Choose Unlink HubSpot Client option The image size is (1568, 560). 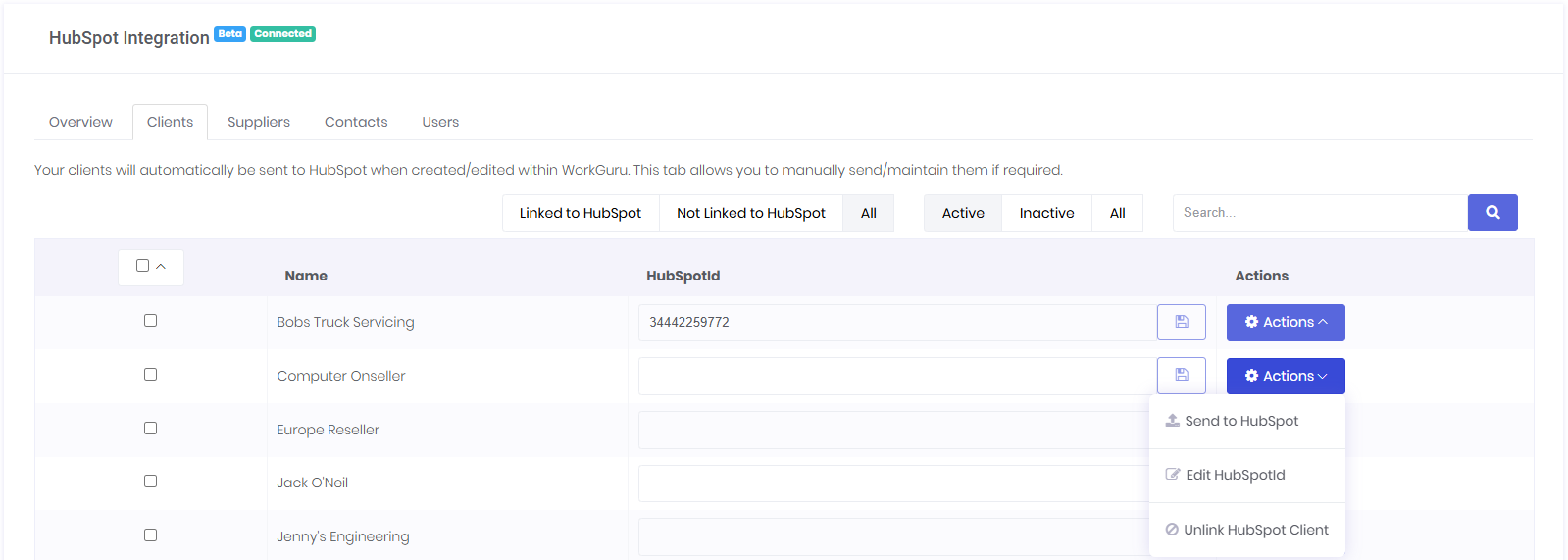[1246, 530]
